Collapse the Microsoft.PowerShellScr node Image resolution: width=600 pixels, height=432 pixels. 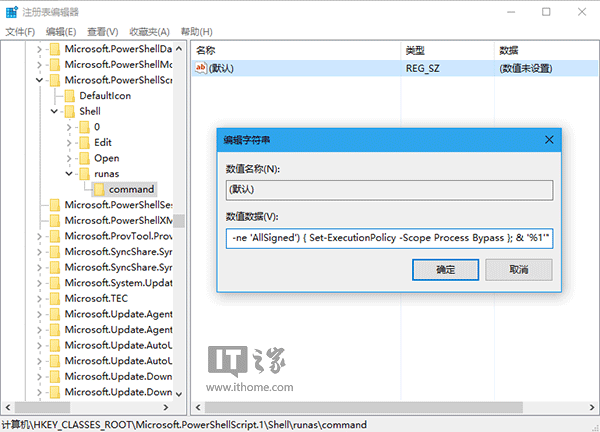pos(39,80)
